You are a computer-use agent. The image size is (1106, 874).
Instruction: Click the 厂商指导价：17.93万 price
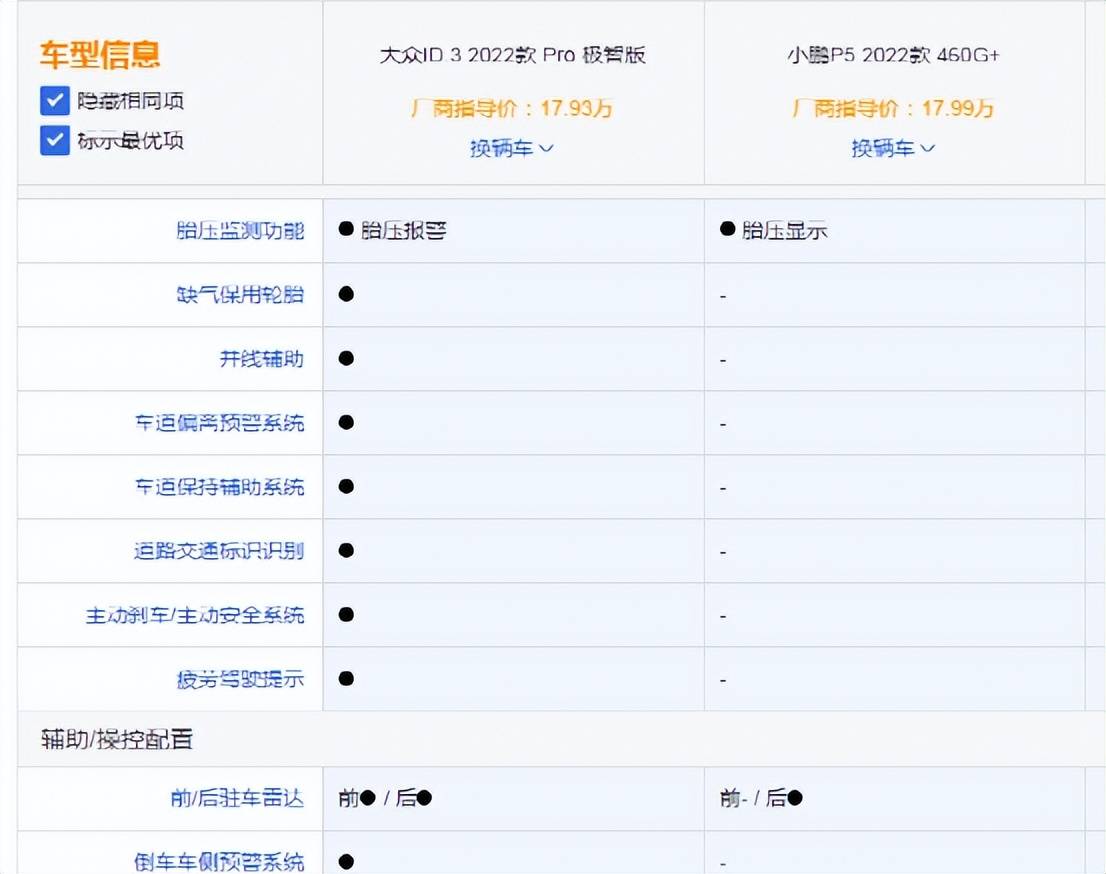coord(512,109)
